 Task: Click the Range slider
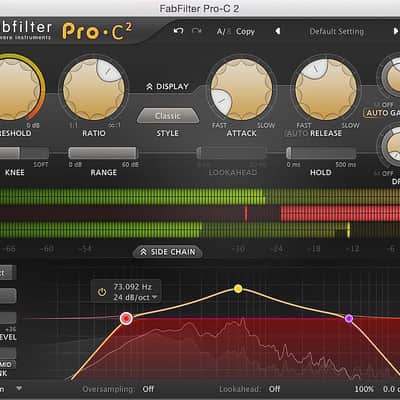[103, 153]
